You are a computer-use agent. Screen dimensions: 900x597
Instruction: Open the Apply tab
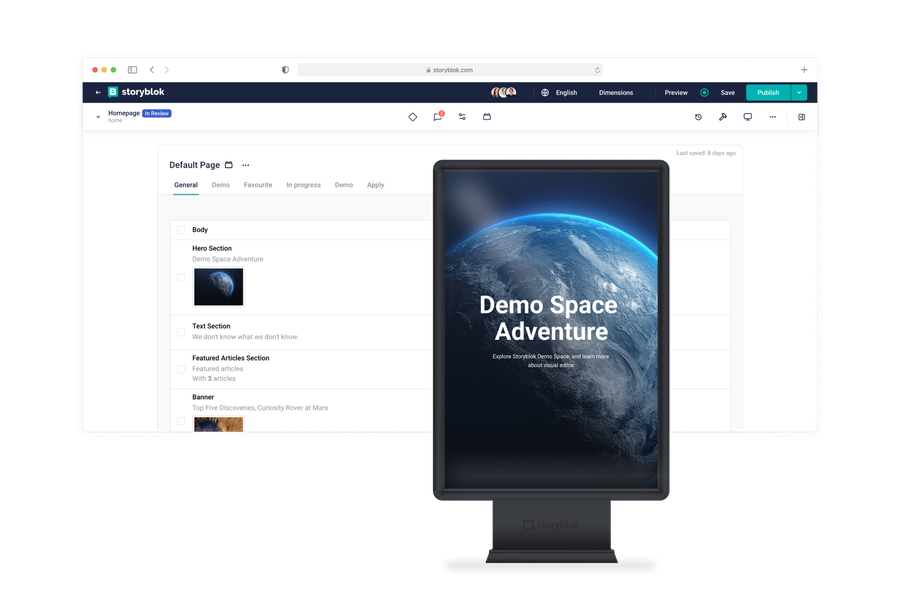[375, 185]
